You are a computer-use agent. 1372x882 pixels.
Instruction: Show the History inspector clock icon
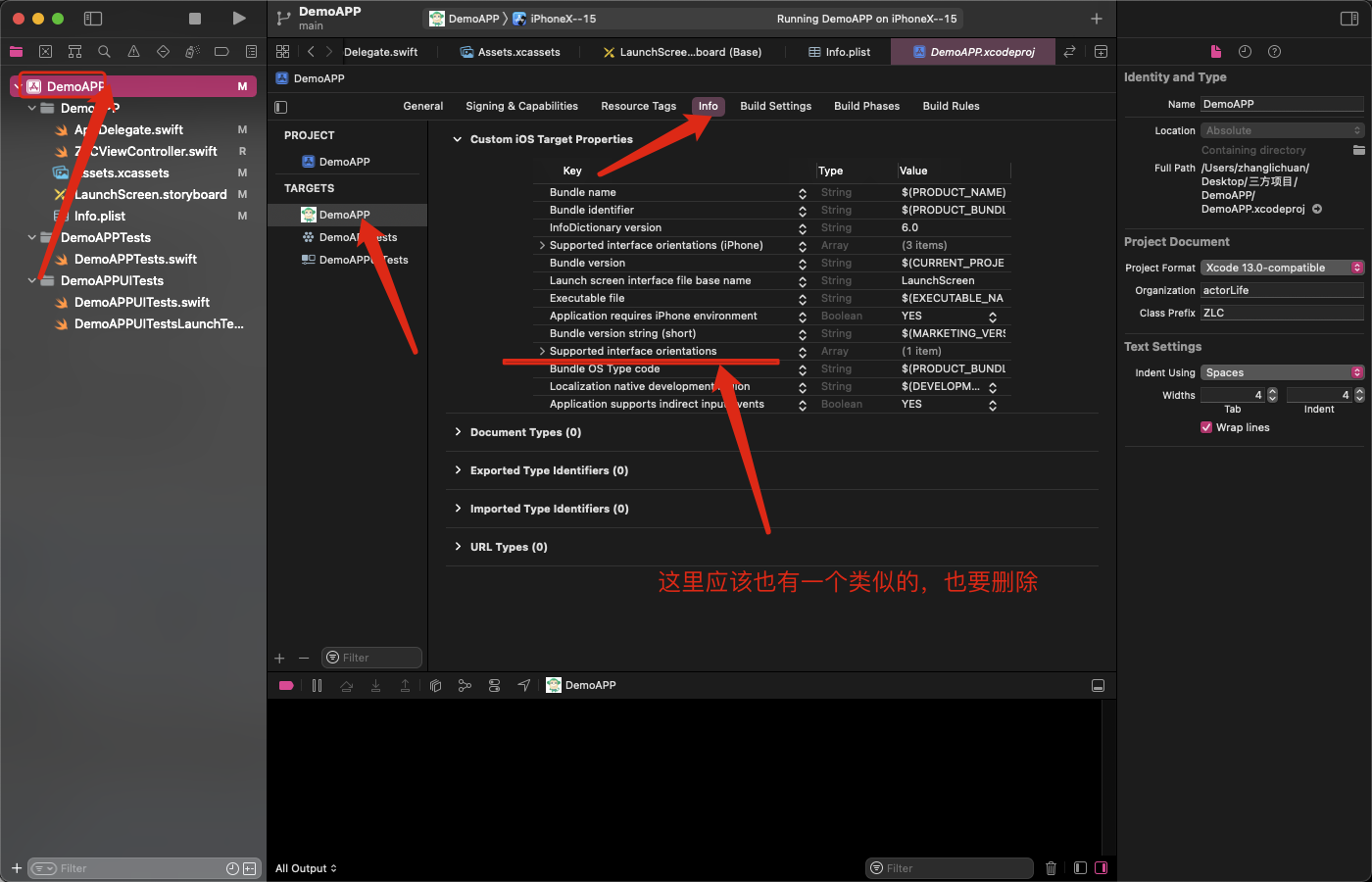coord(1245,52)
